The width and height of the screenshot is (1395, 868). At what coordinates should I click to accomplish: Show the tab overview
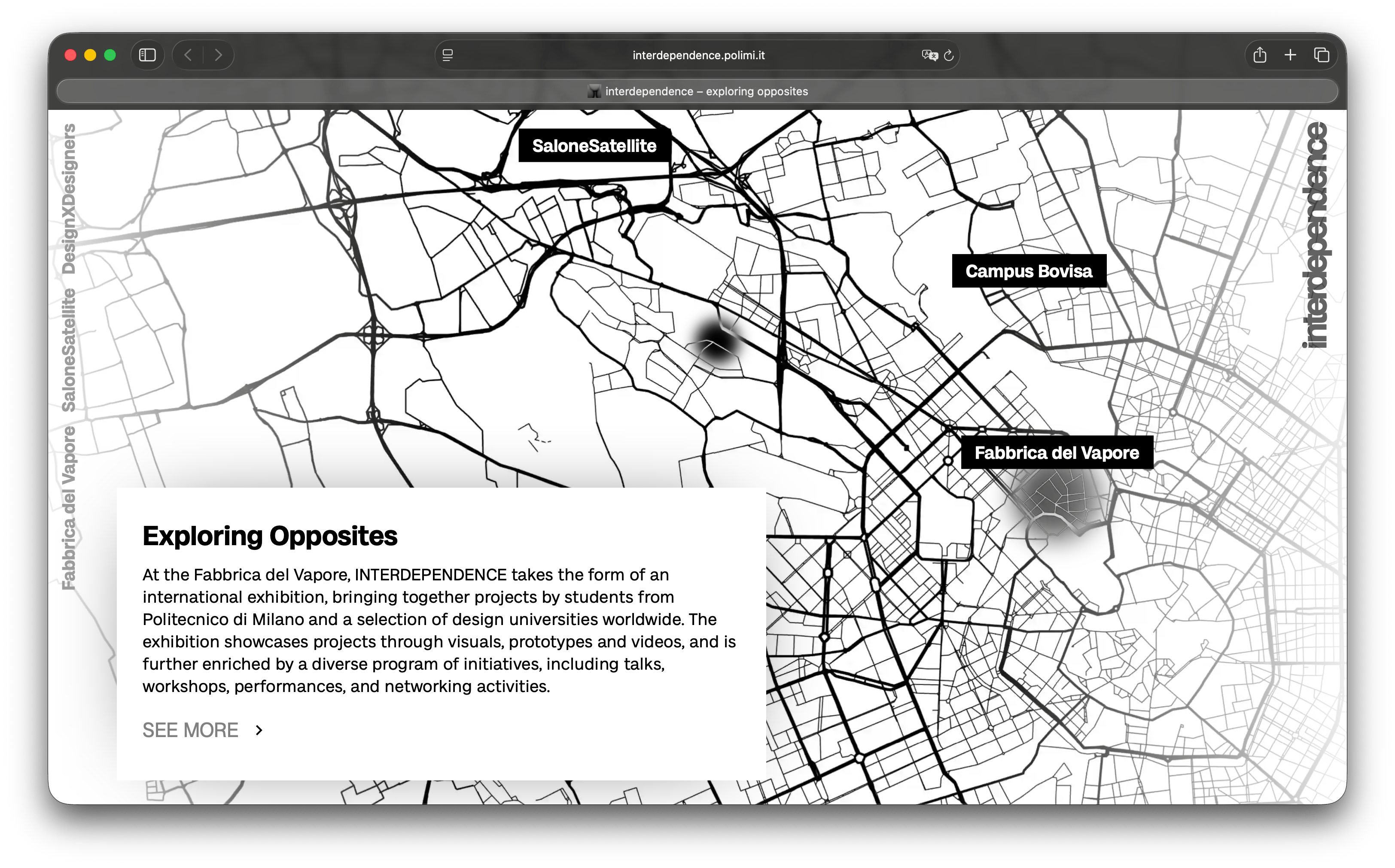1322,55
